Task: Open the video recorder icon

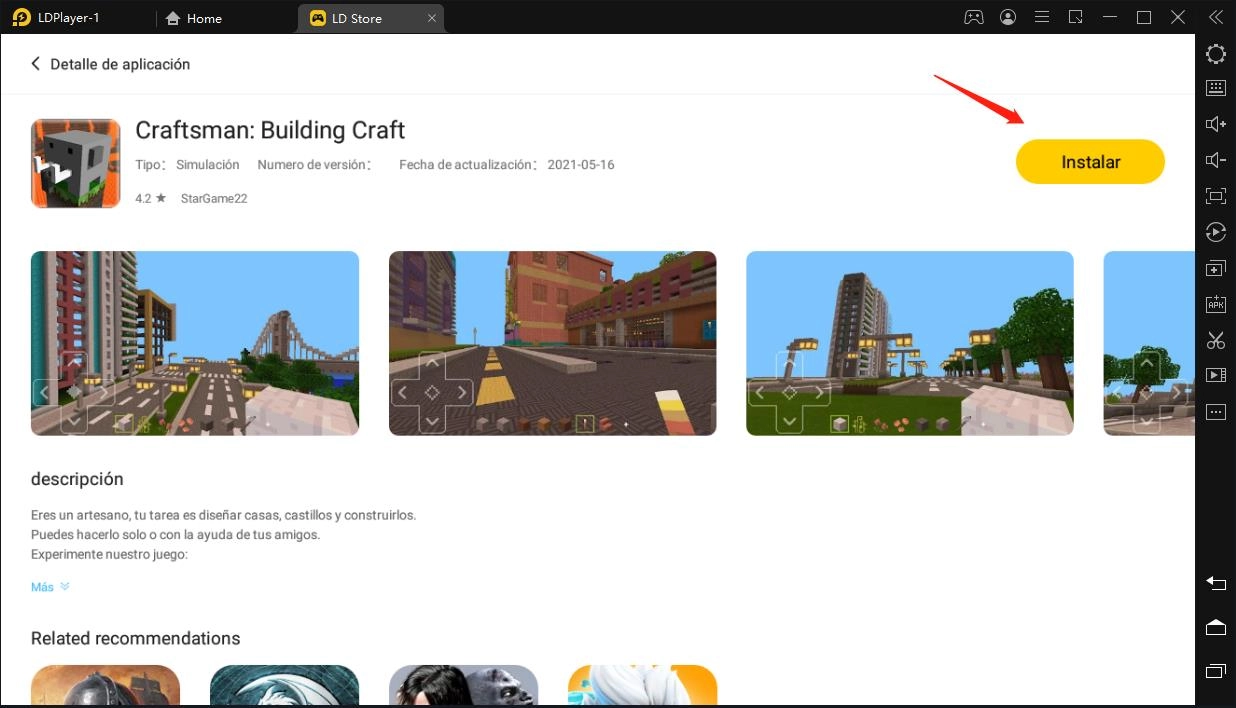Action: click(x=1216, y=375)
